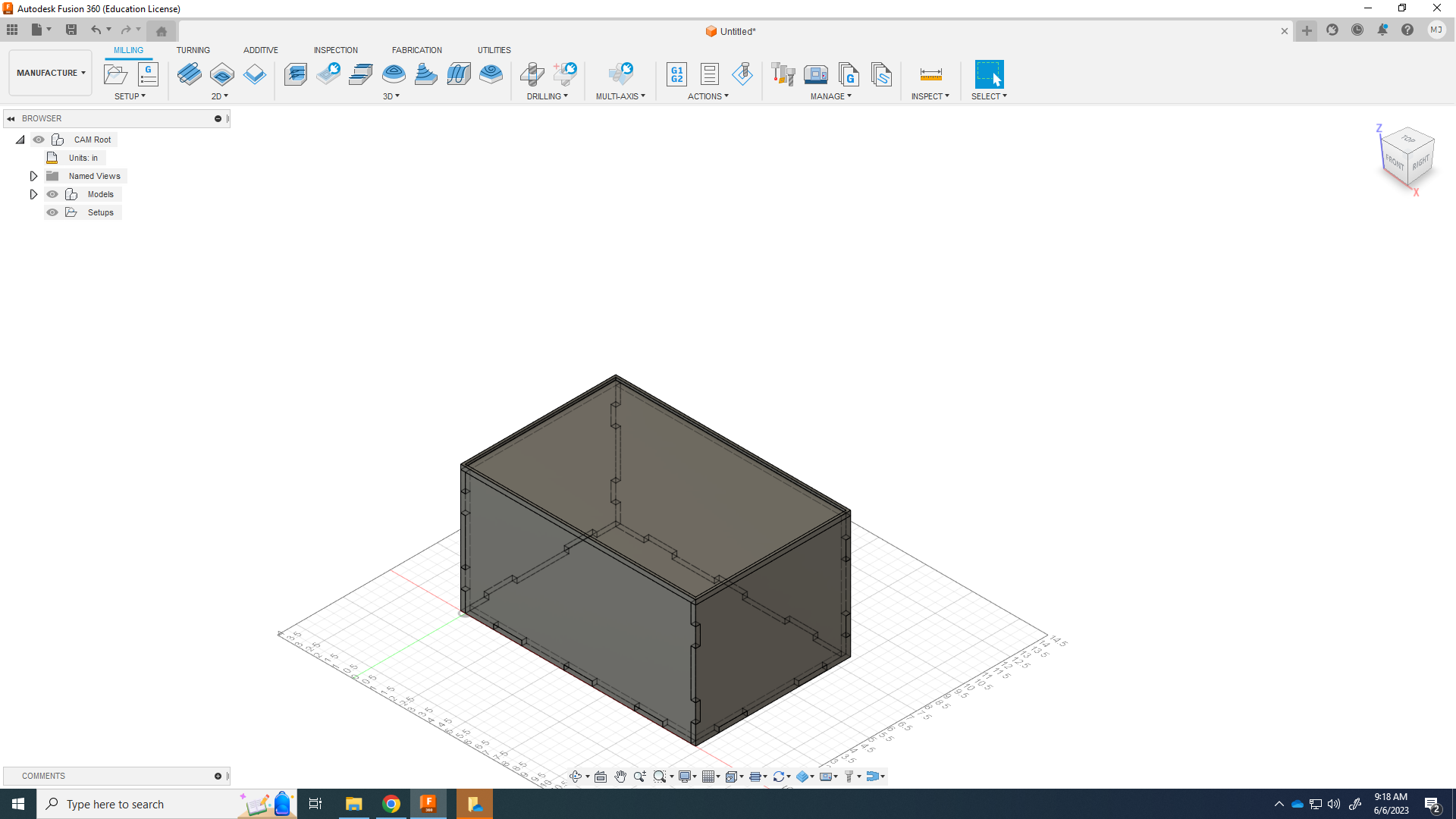Switch to the FABRICATION tab
The image size is (1456, 819).
click(416, 50)
